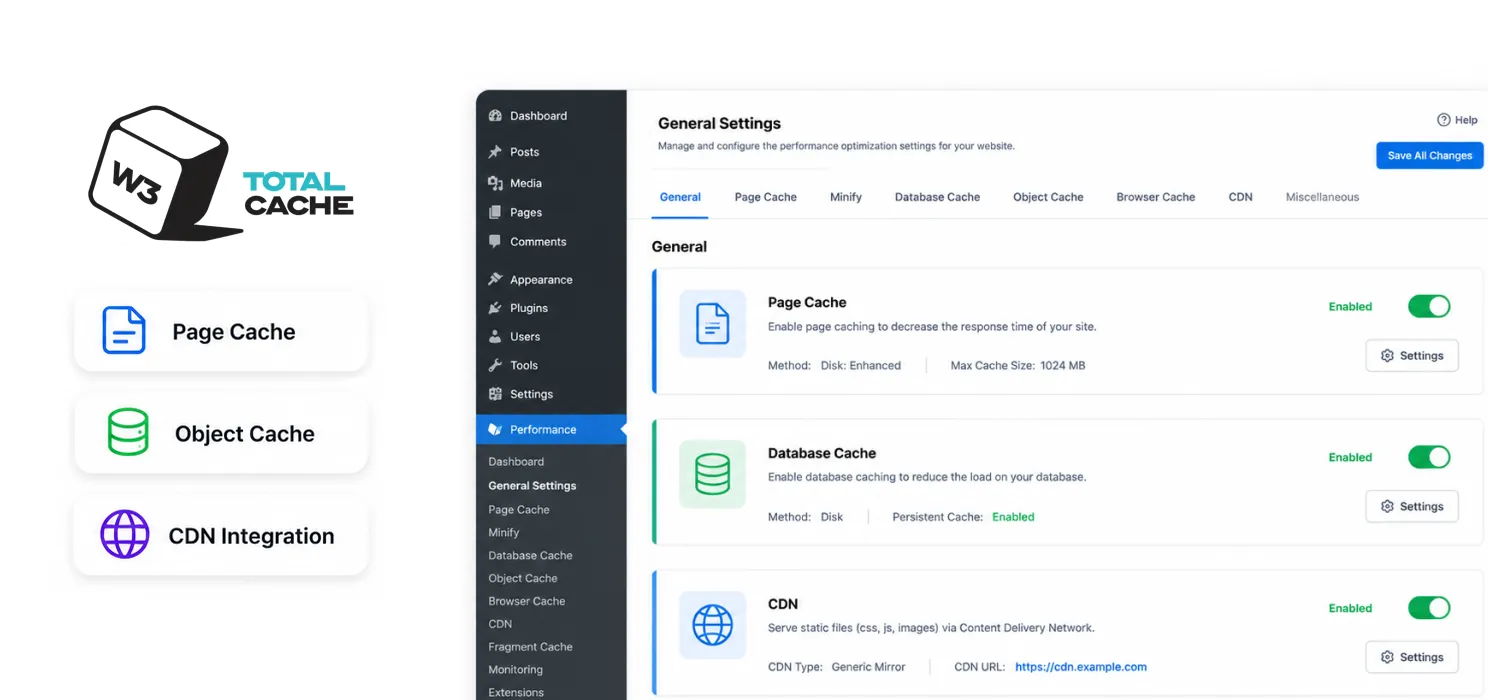Open Database Cache in Performance submenu
1488x700 pixels.
pos(530,556)
